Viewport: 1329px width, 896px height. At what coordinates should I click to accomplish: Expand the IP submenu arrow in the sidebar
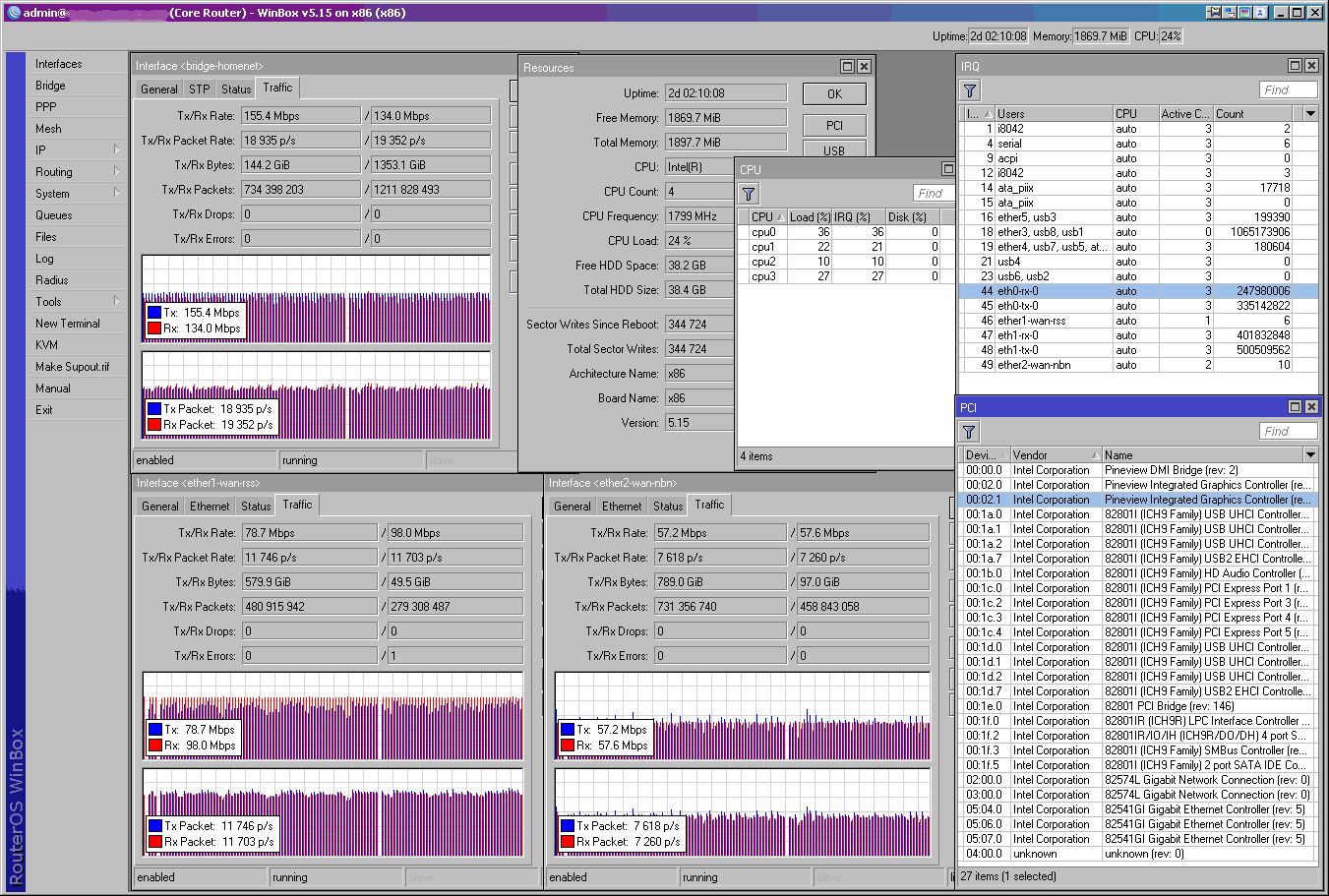[x=118, y=149]
